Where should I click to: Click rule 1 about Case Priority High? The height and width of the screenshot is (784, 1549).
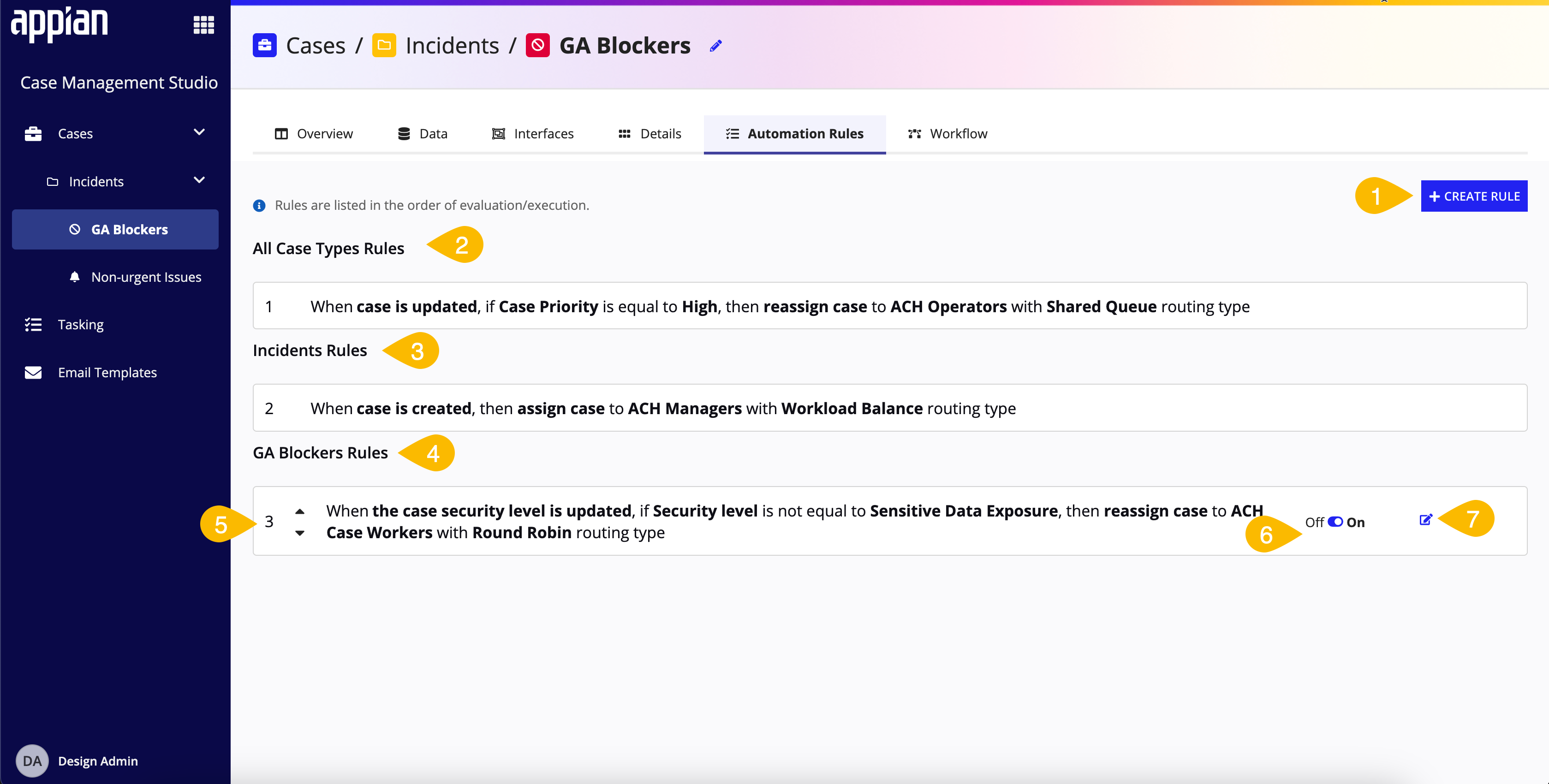[890, 306]
